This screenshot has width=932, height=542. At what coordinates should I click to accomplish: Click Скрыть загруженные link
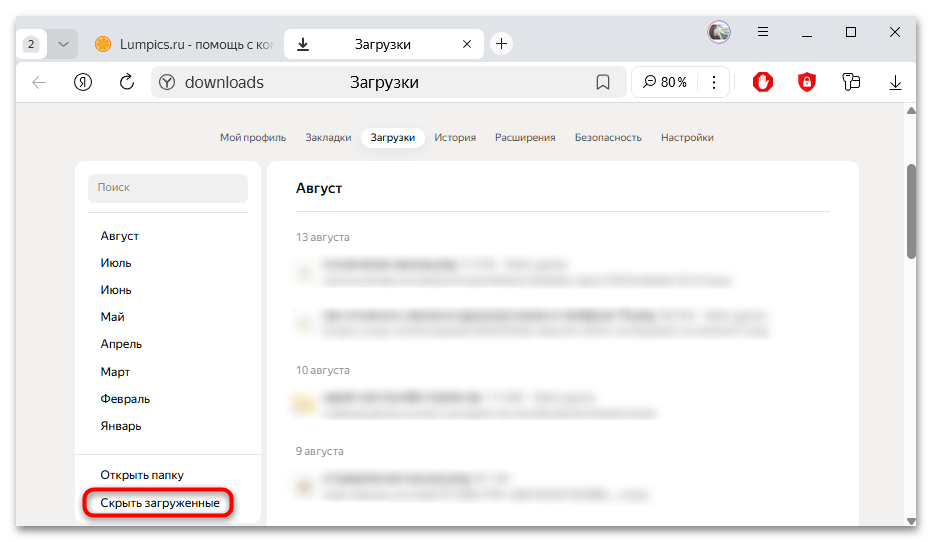tap(160, 503)
